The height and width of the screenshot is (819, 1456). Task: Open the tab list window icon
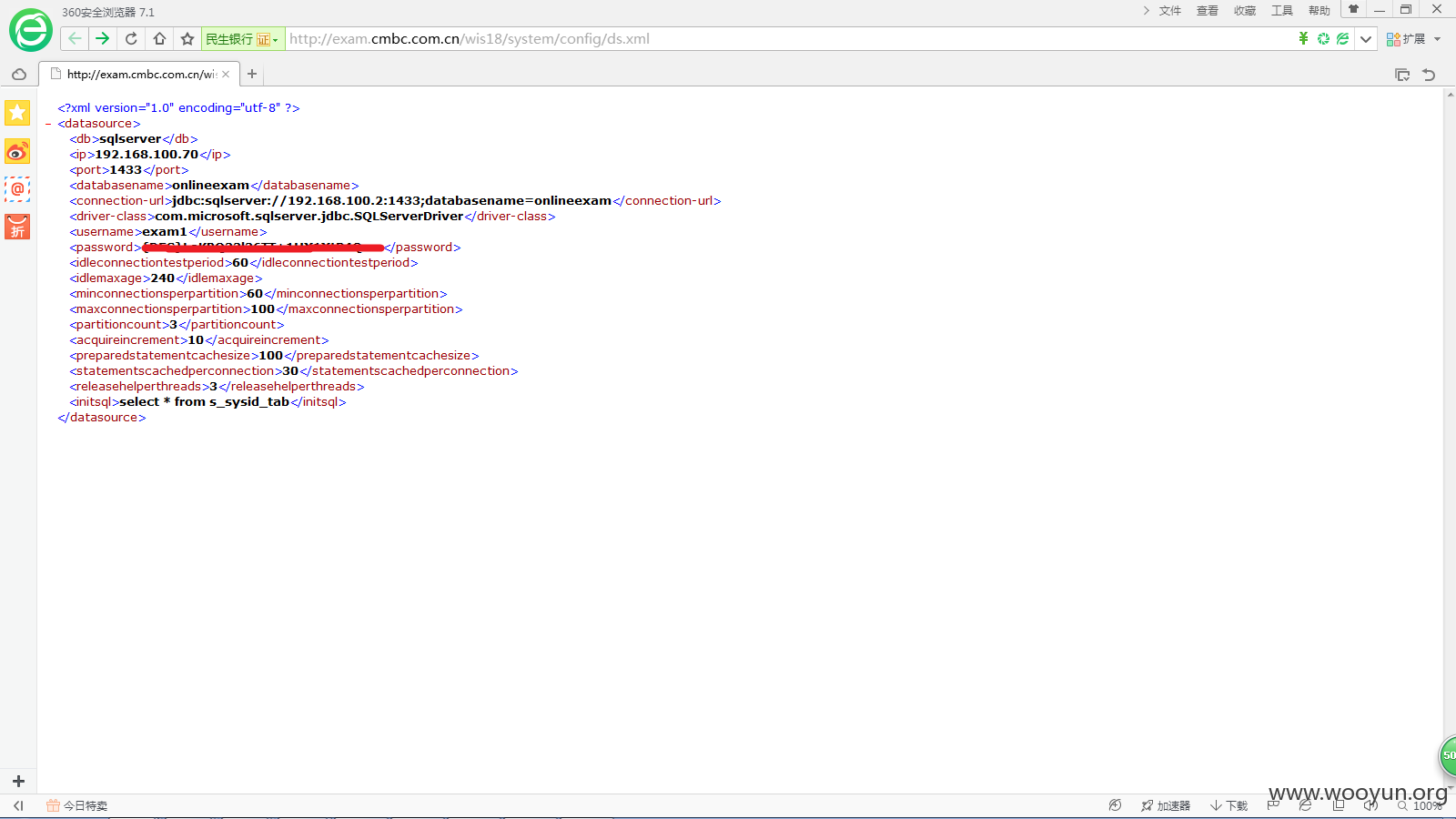1402,75
